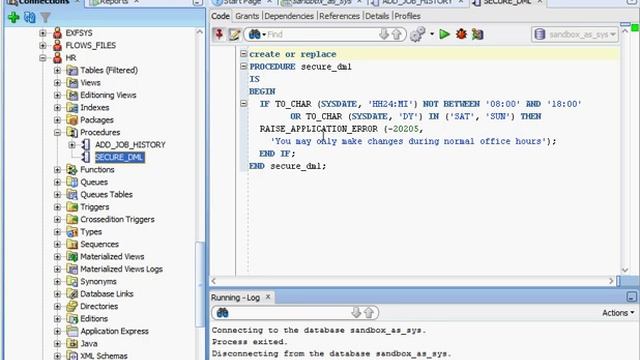The image size is (640, 360).
Task: Find previous occurrence up arrow
Action: (396, 34)
